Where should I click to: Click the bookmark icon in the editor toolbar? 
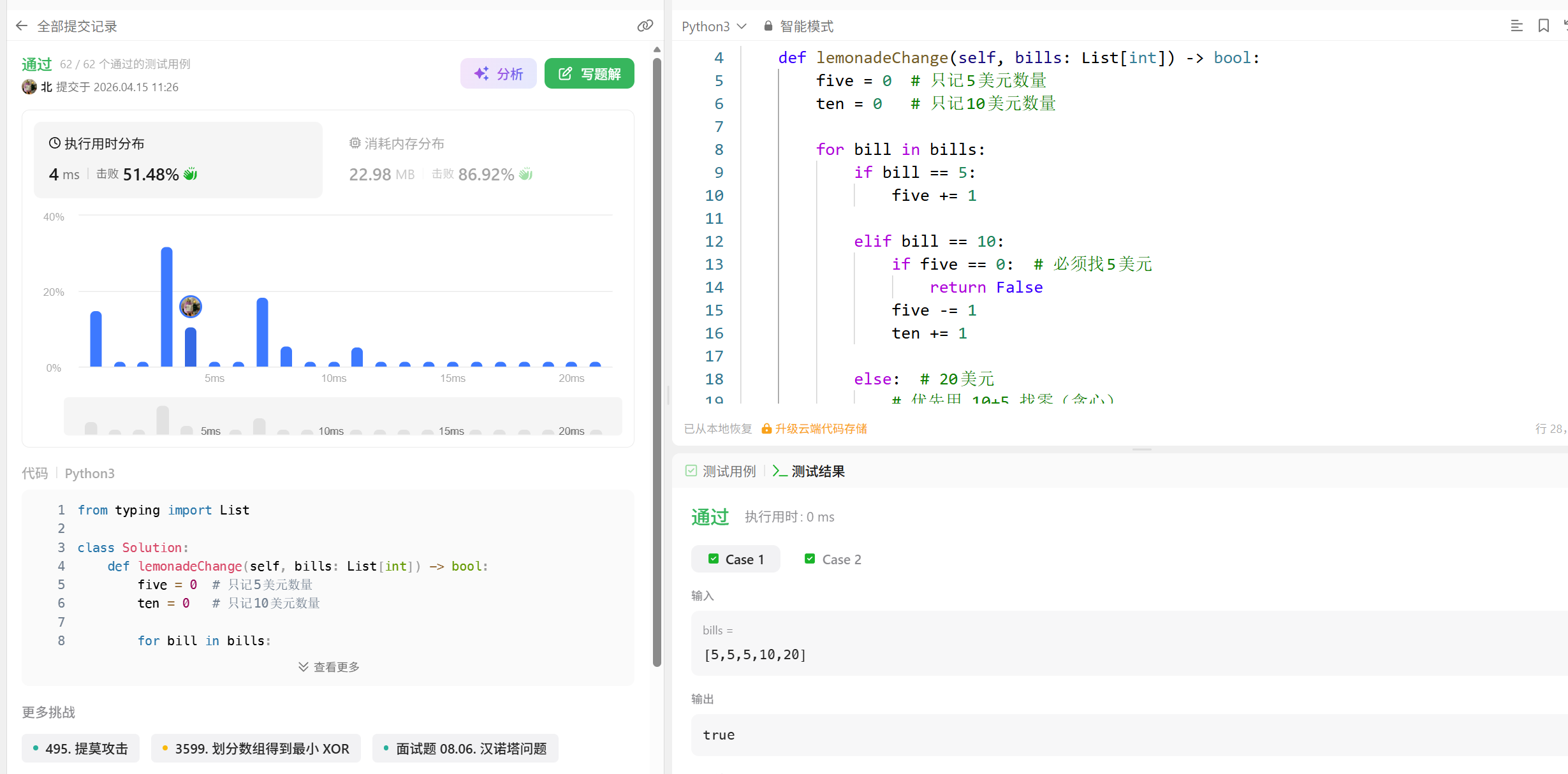1543,26
